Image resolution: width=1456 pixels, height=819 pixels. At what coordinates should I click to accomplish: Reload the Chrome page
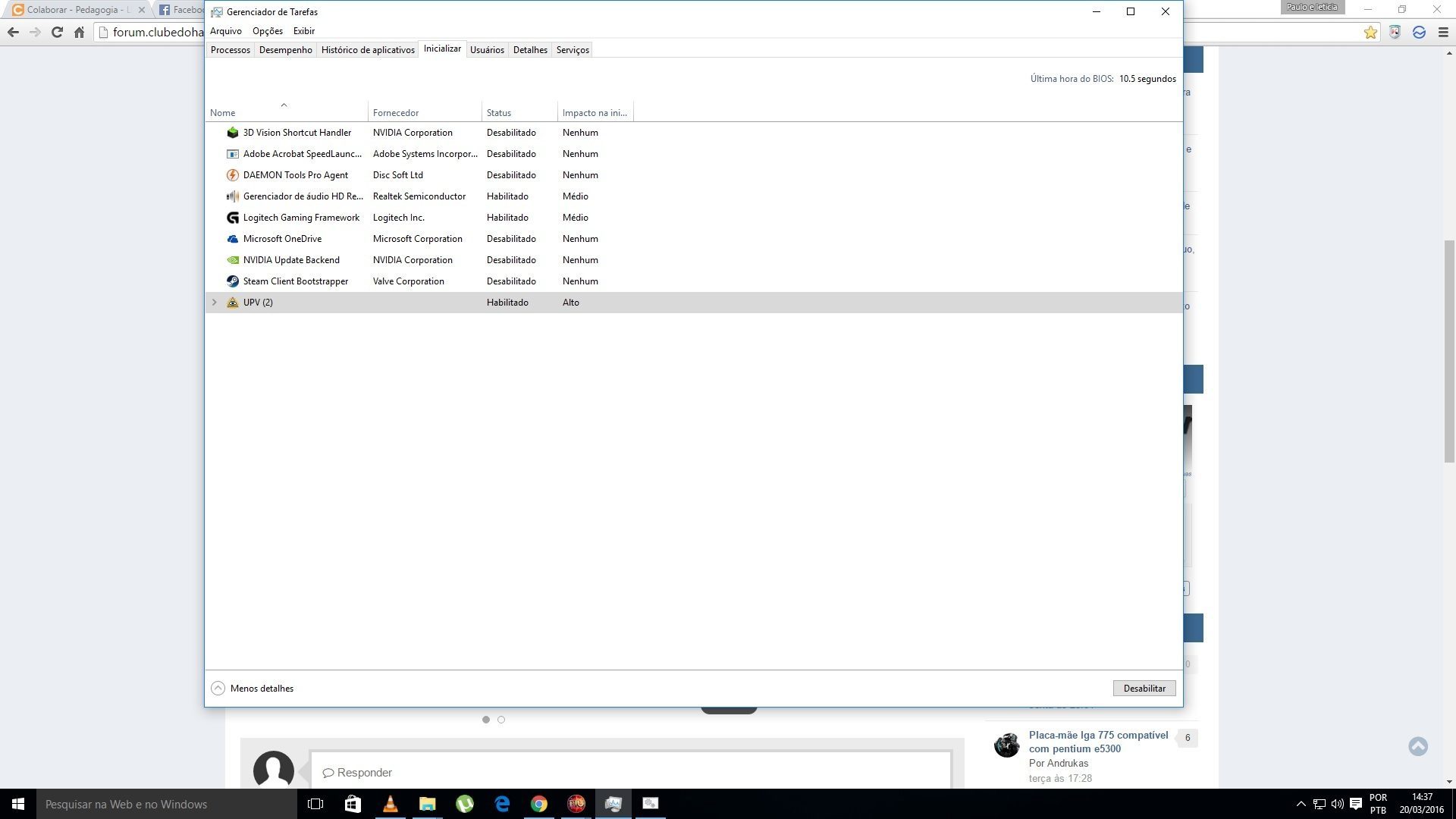pyautogui.click(x=57, y=33)
